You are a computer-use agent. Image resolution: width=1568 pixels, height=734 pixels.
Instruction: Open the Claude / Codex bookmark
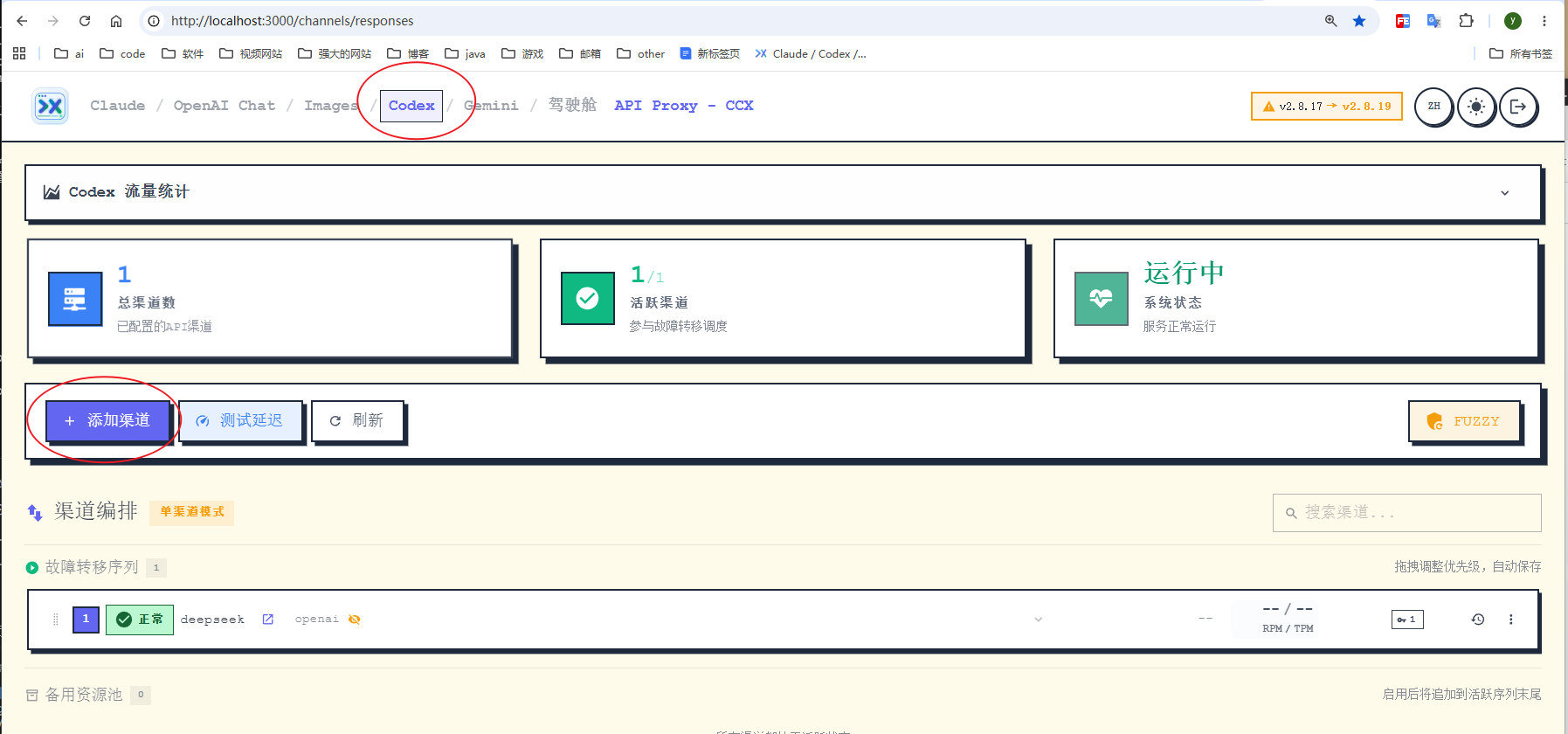811,53
